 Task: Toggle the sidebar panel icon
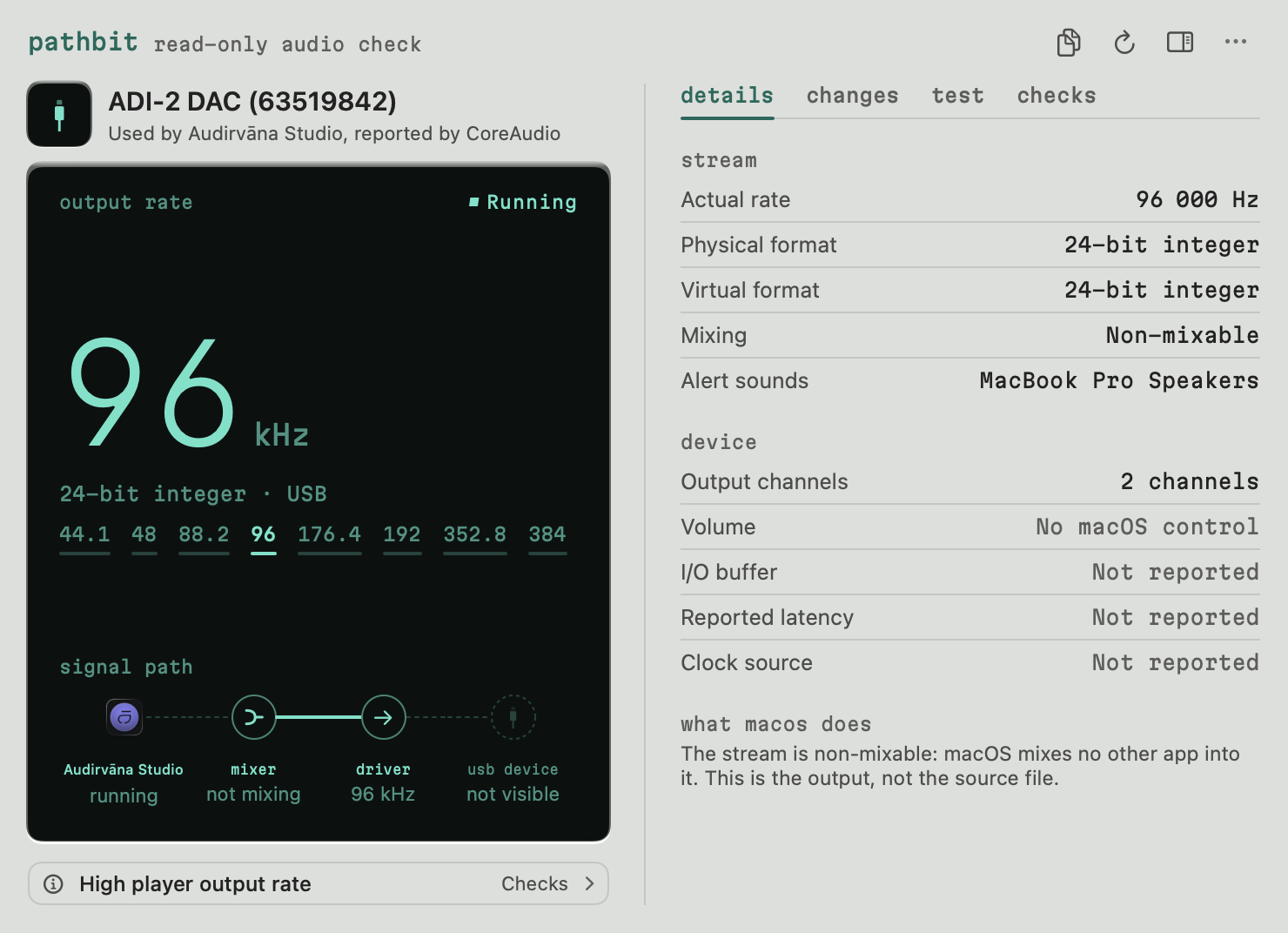point(1180,42)
